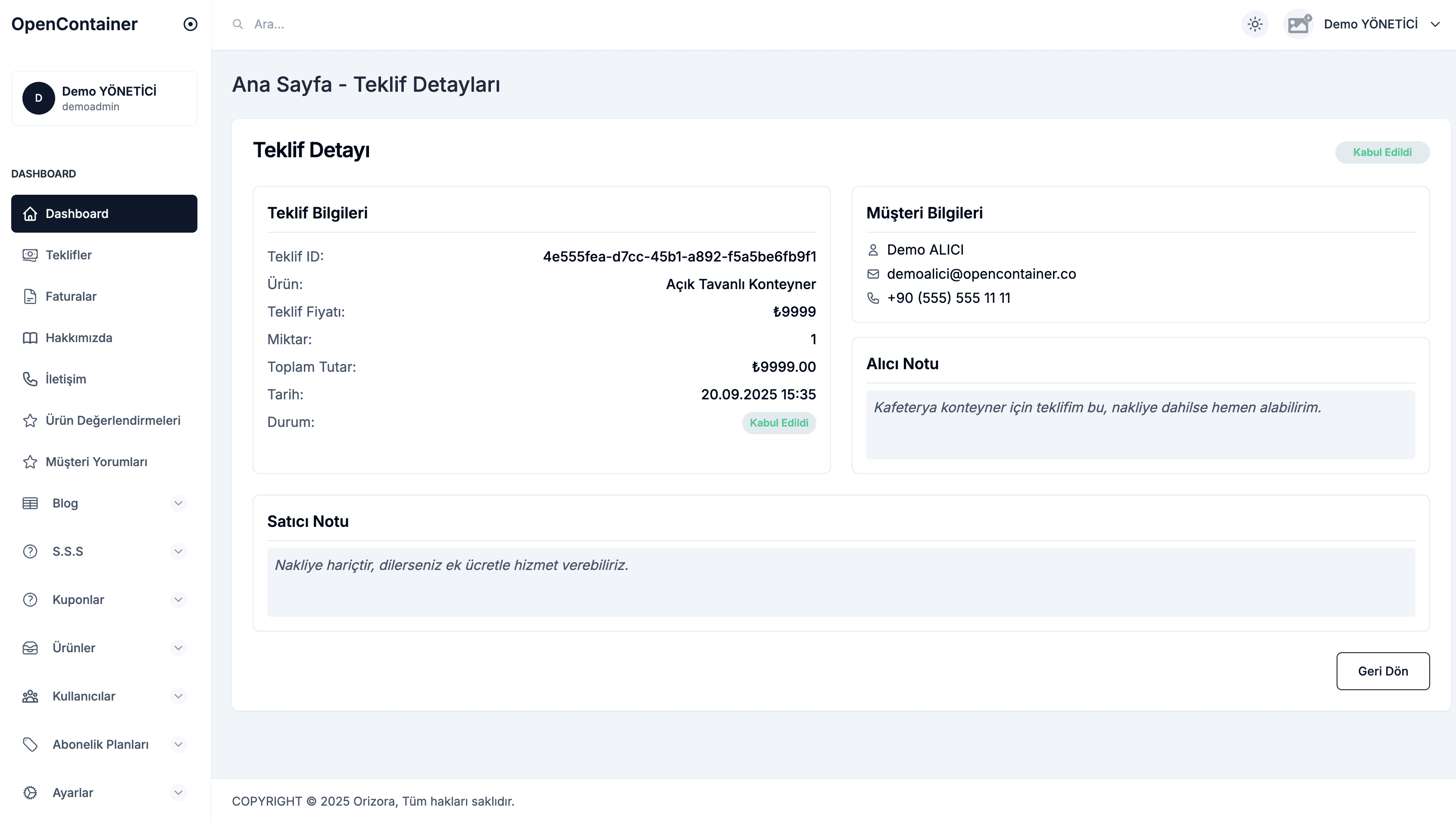Screen dimensions: 1456x822
Task: Click the Teklifler money icon in sidebar
Action: 30,255
